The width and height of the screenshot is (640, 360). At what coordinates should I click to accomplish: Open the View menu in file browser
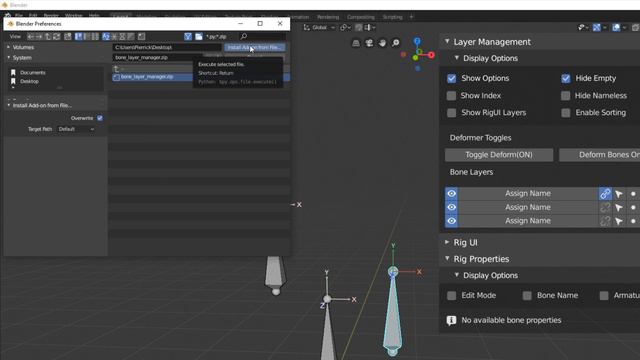point(15,37)
